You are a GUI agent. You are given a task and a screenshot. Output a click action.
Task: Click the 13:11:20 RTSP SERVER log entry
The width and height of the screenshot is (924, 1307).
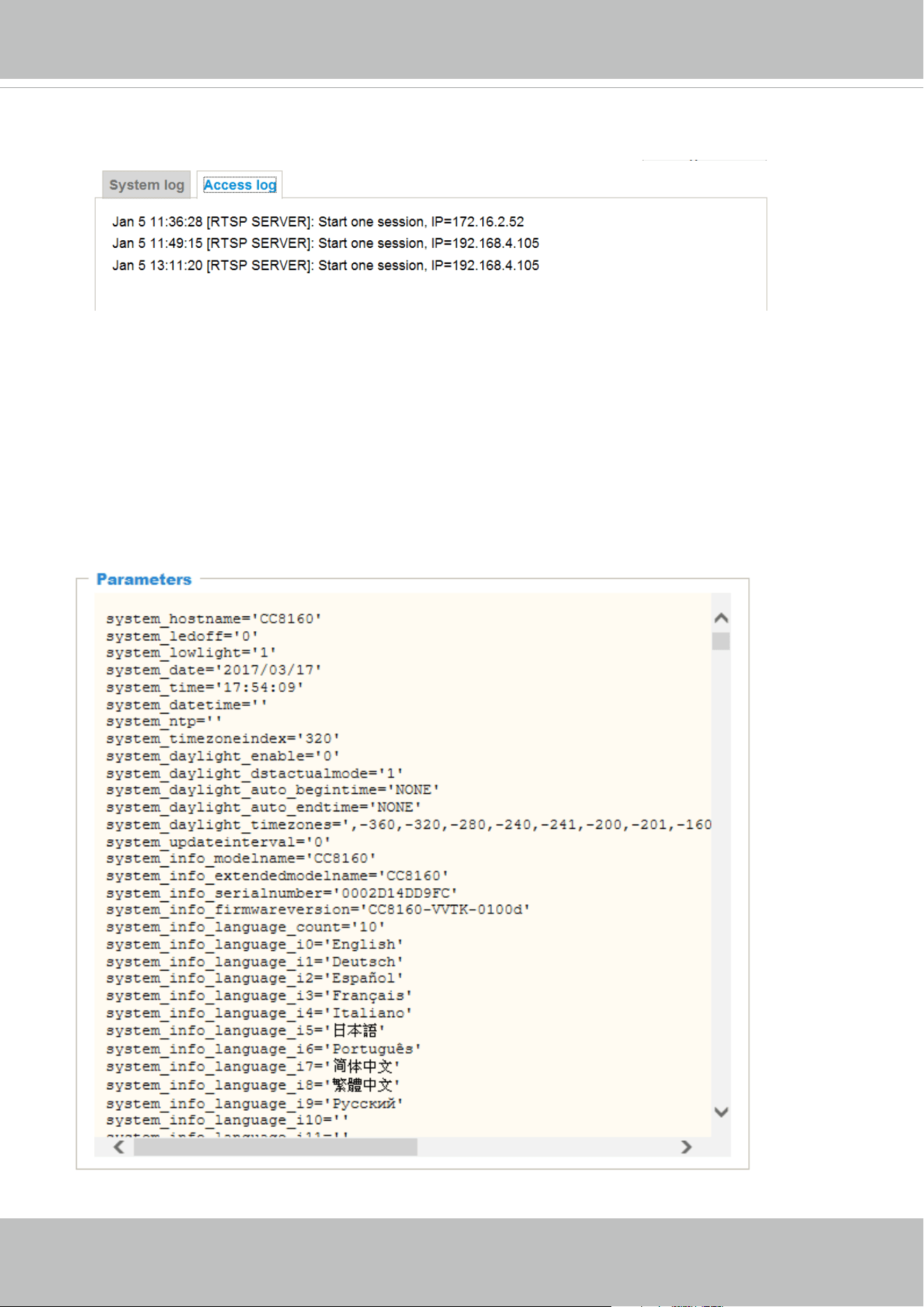pos(326,265)
